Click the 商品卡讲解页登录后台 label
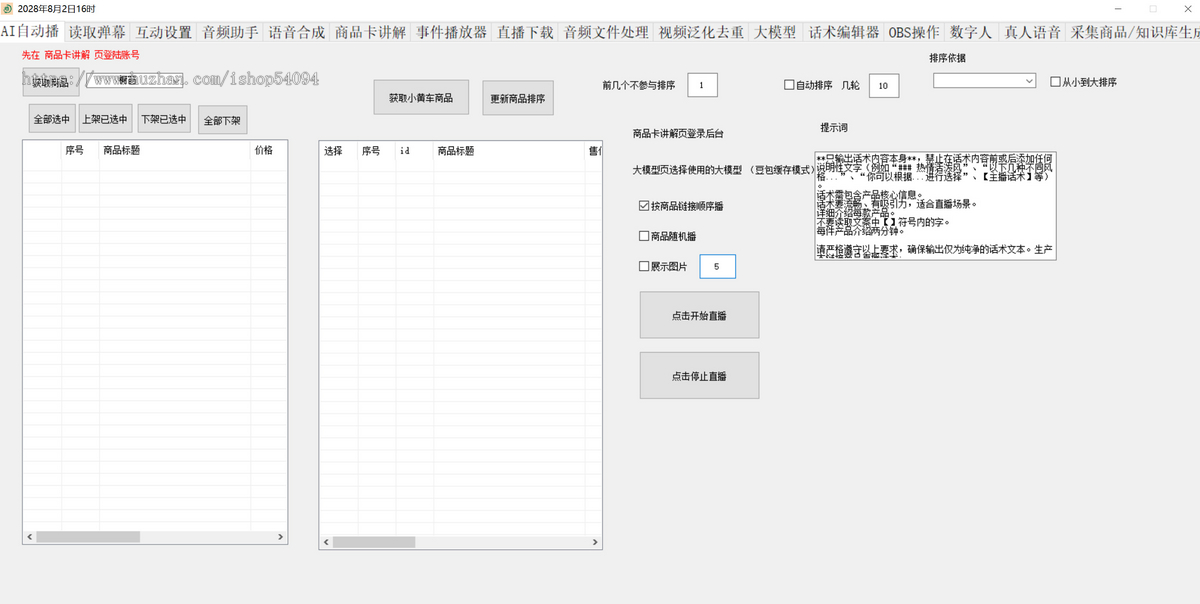The width and height of the screenshot is (1200, 604). point(678,133)
